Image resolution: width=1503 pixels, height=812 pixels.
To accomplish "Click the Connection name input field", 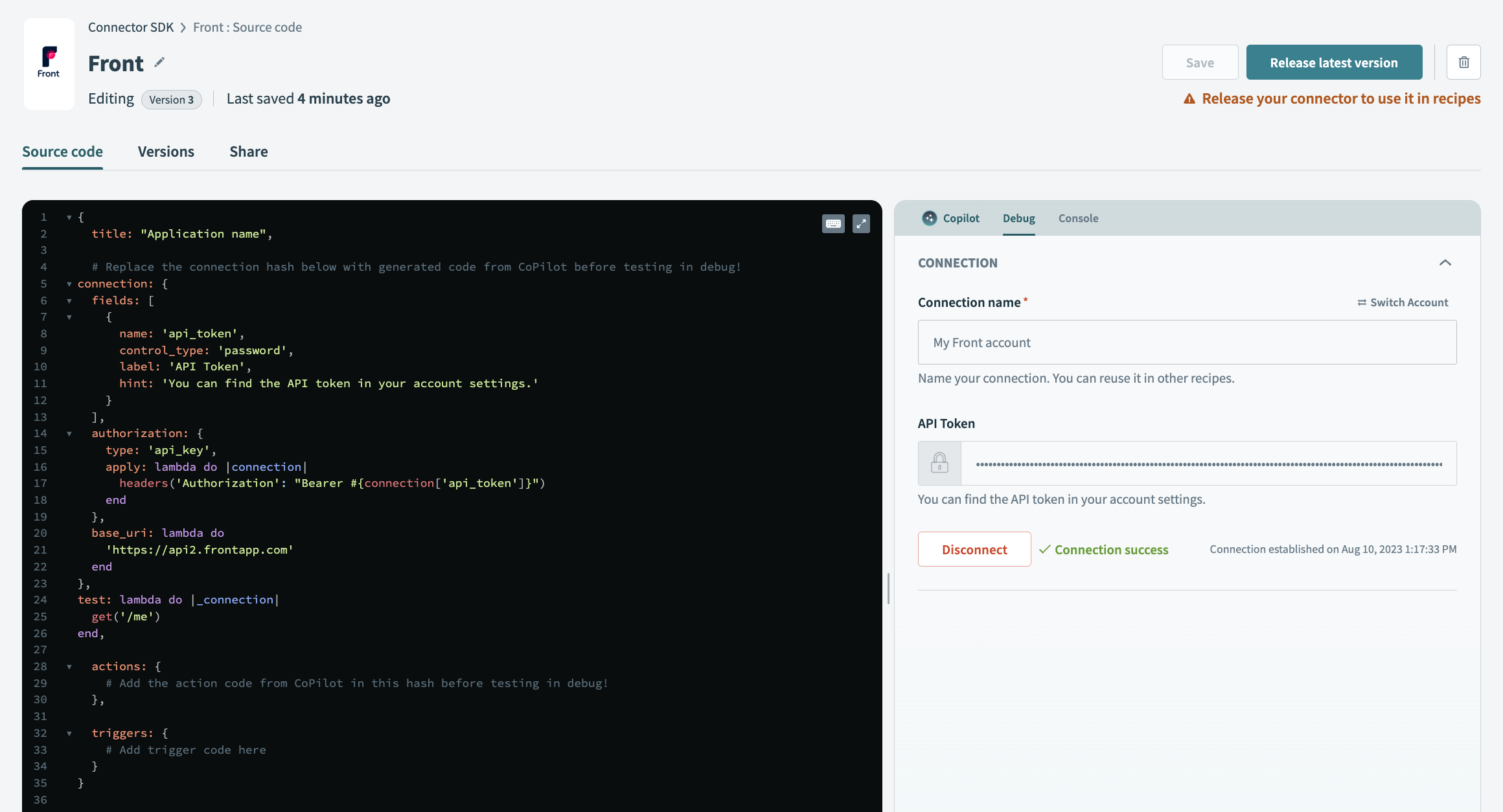I will coord(1187,343).
